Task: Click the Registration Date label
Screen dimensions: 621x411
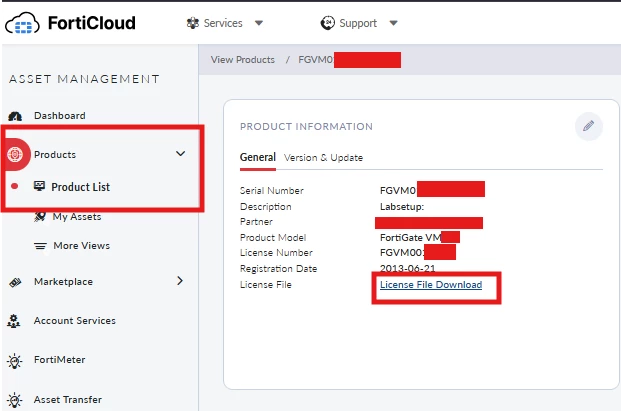Action: coord(278,268)
